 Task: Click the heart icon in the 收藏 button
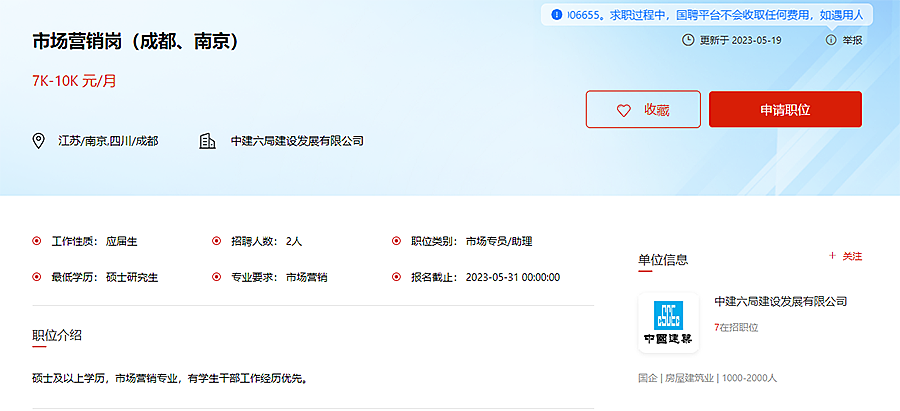(623, 110)
